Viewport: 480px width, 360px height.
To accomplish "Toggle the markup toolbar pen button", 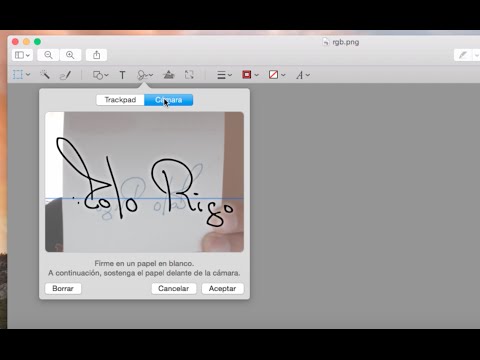I will point(463,55).
